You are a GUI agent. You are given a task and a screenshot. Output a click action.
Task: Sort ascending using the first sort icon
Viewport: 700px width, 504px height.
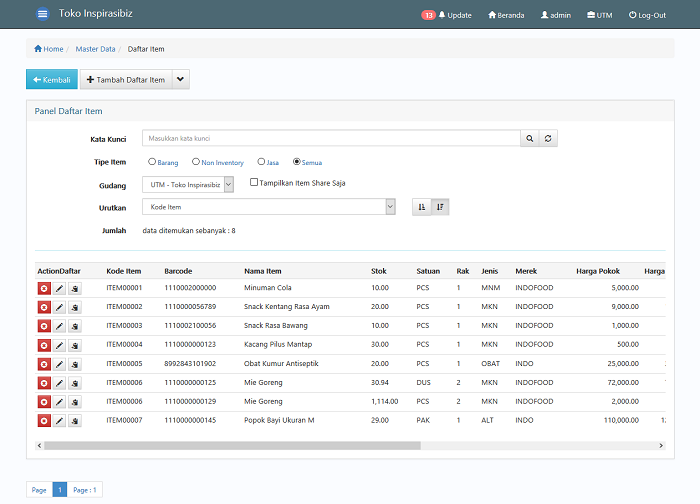point(421,207)
